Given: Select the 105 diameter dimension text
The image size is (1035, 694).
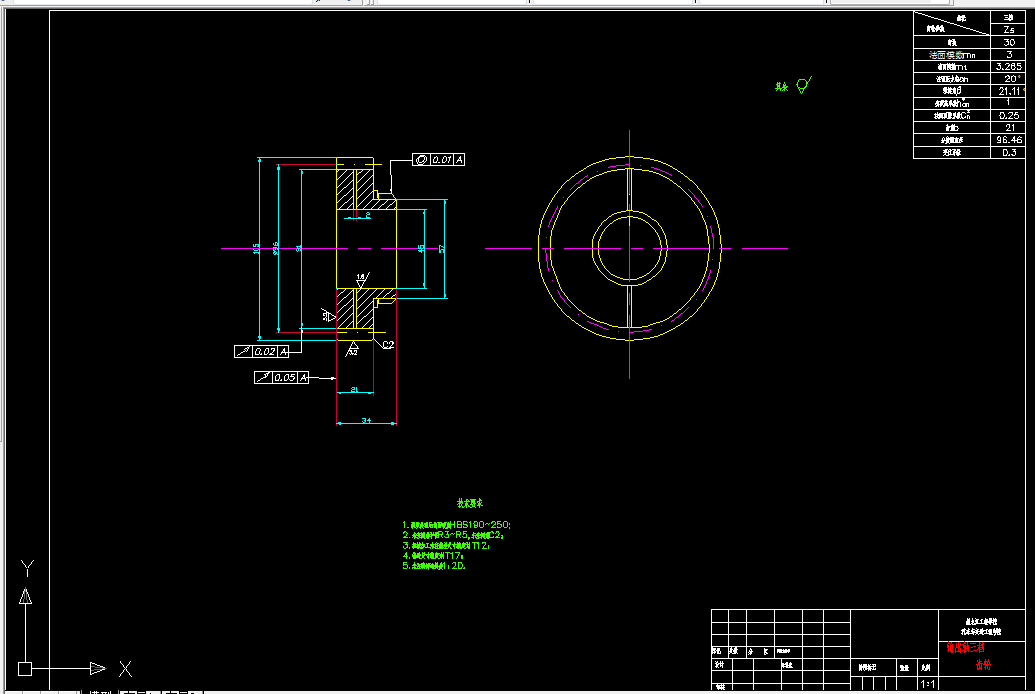Looking at the screenshot, I should (x=256, y=249).
